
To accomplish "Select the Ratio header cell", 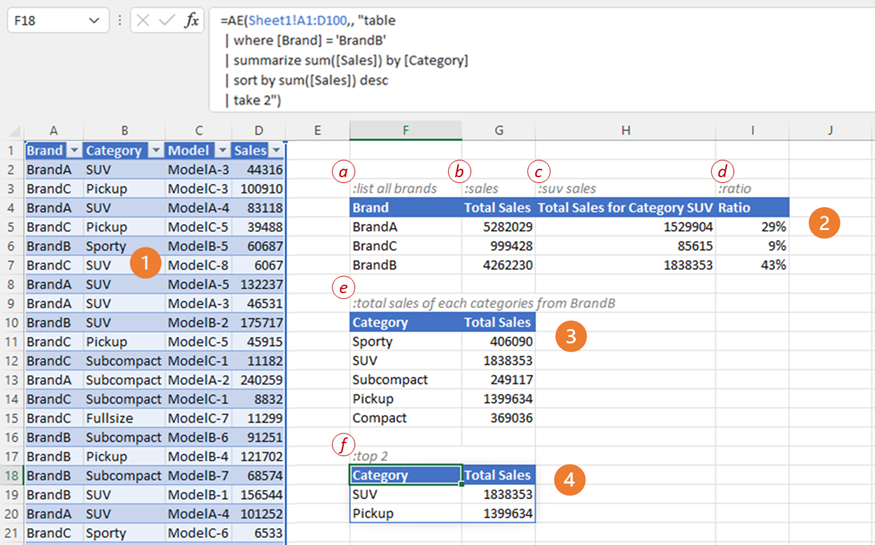I will 752,208.
